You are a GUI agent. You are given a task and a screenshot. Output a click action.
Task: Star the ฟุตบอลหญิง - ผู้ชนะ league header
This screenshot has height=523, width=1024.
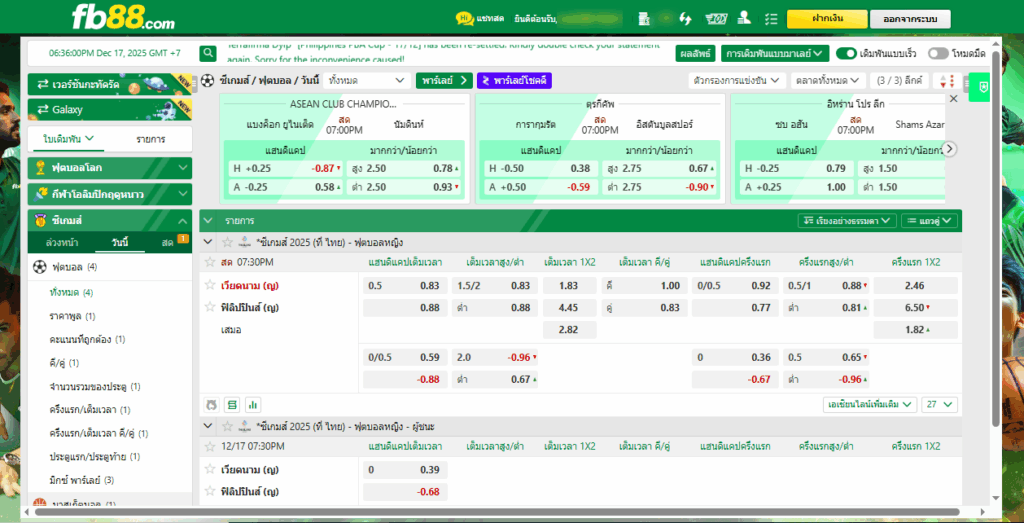pyautogui.click(x=227, y=426)
